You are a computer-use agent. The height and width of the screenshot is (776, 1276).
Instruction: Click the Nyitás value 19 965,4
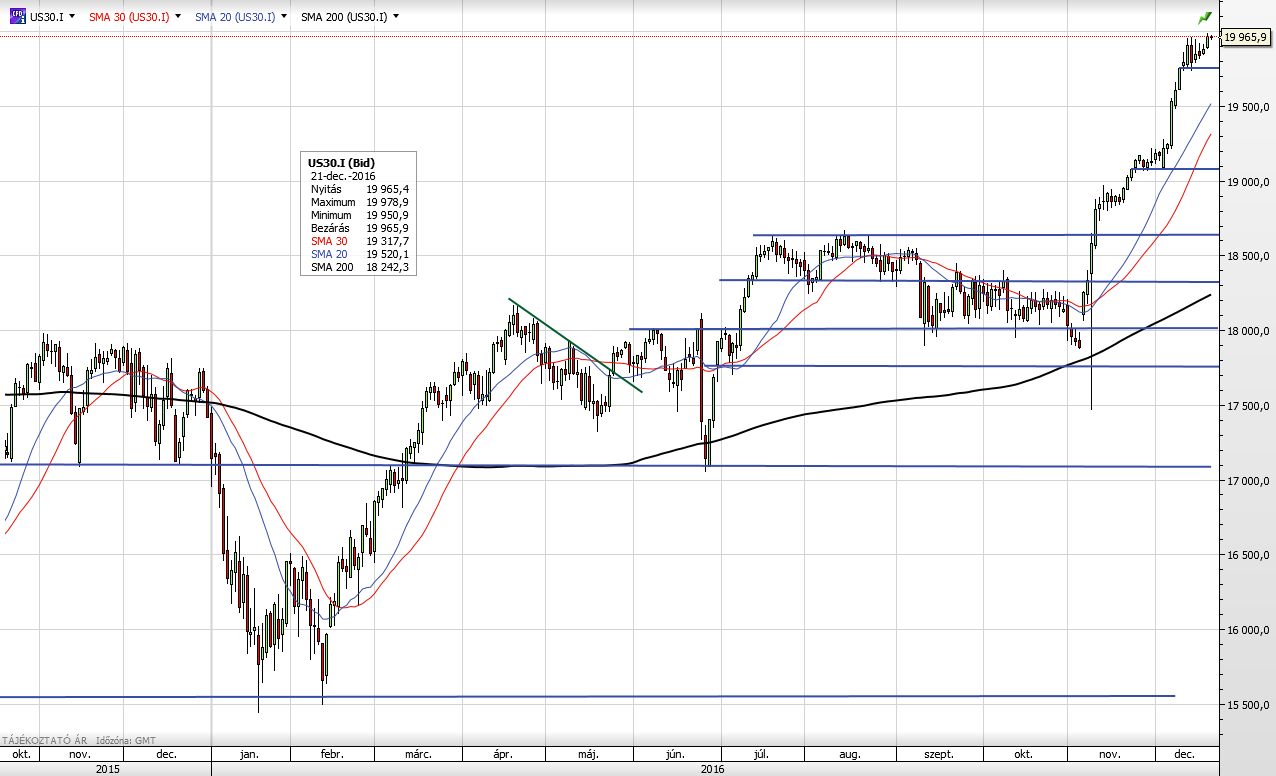click(388, 188)
